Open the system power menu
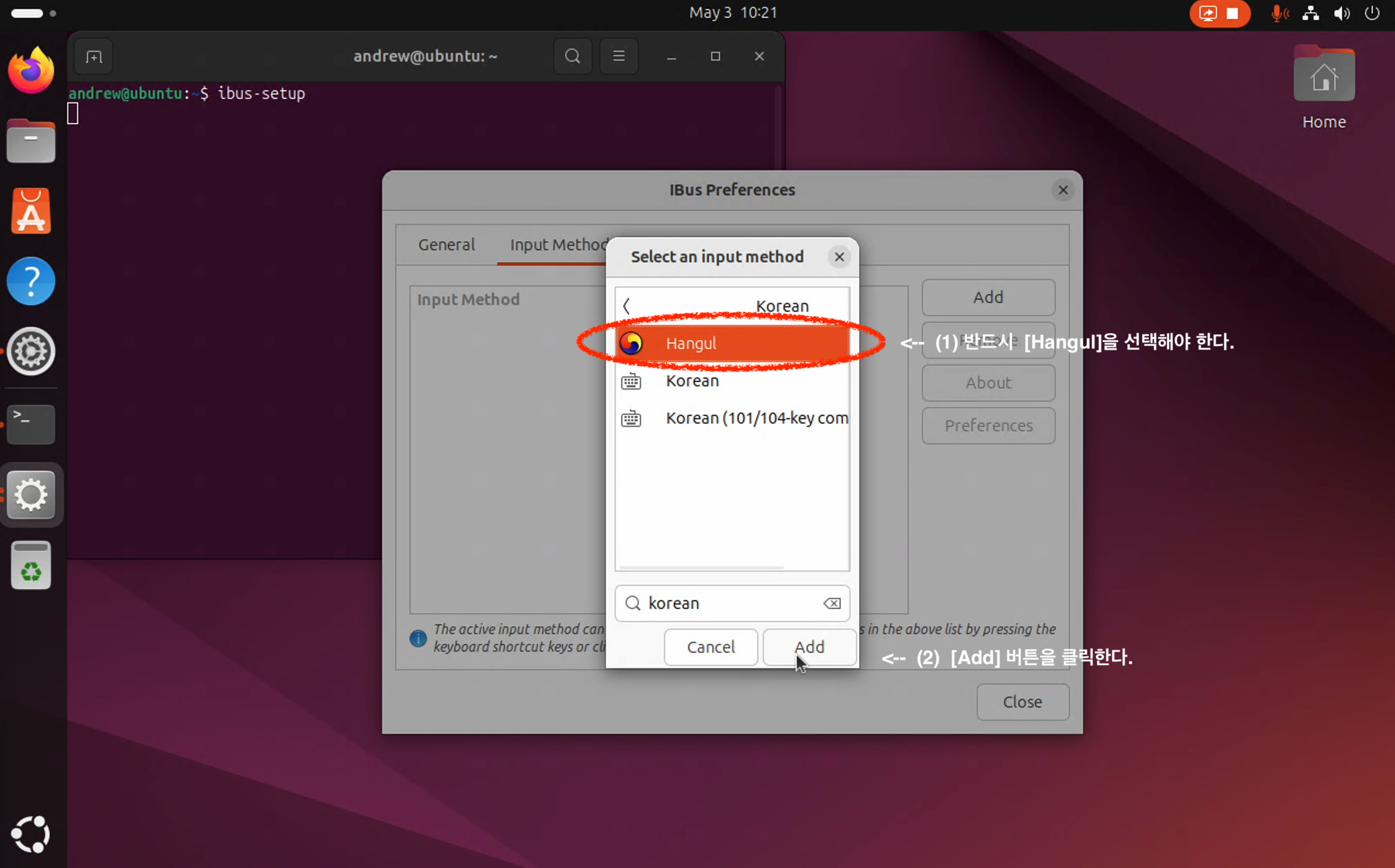1395x868 pixels. (x=1371, y=13)
